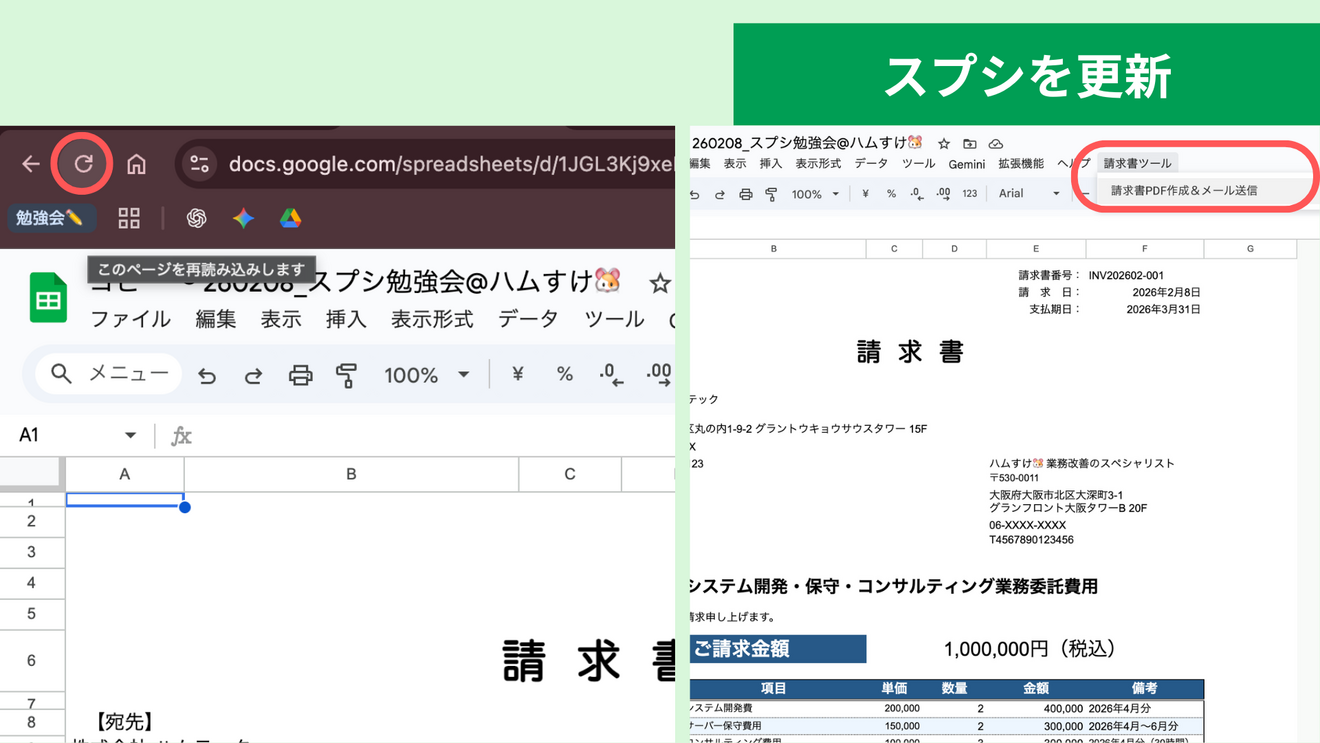The width and height of the screenshot is (1320, 743).
Task: Open the Arial font dropdown
Action: click(x=1029, y=194)
